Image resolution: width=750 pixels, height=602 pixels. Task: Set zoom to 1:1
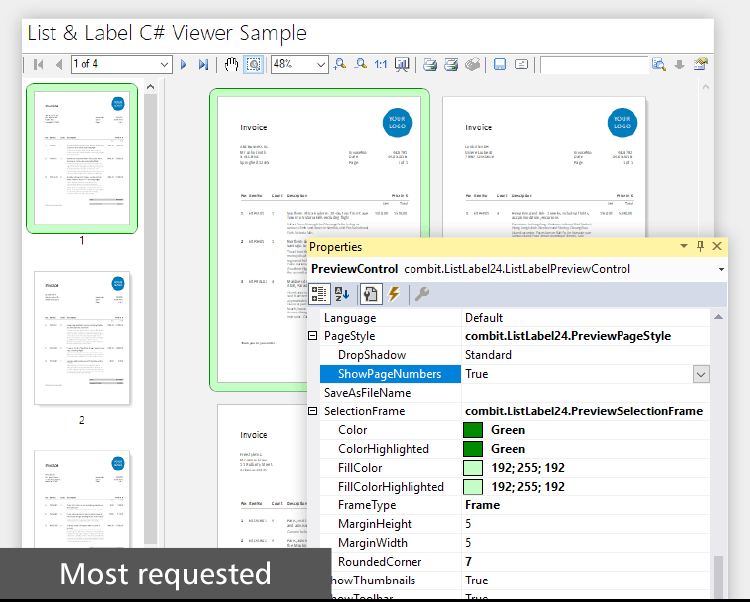coord(381,64)
